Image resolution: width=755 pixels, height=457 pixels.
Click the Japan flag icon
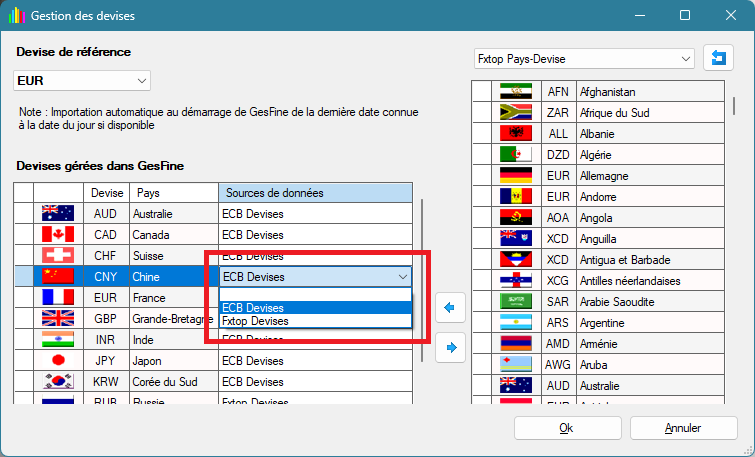point(58,361)
